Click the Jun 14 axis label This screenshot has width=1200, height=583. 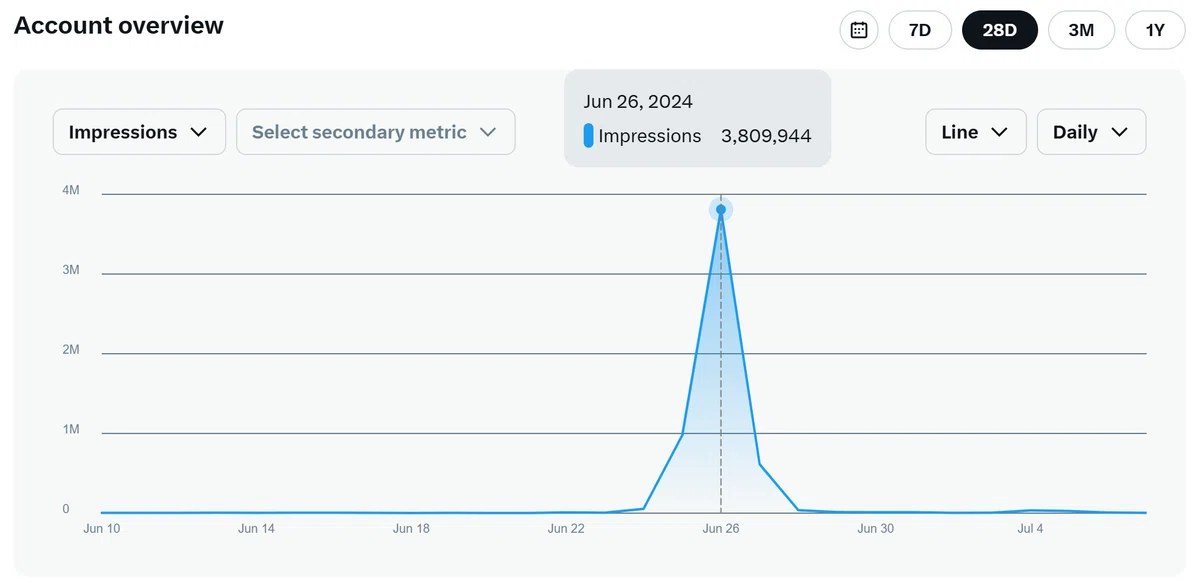[x=256, y=529]
